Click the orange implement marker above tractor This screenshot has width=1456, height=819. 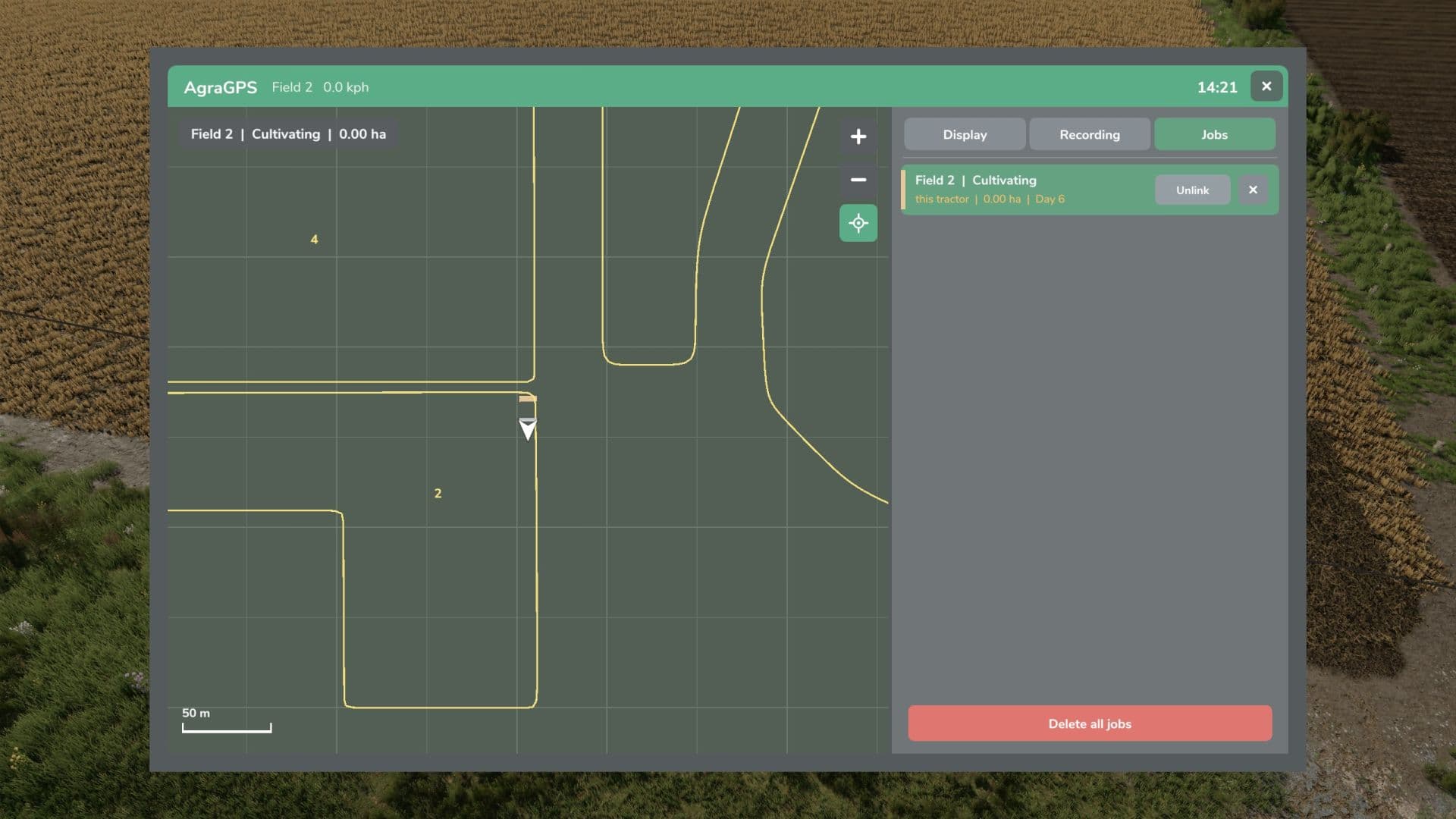click(528, 398)
